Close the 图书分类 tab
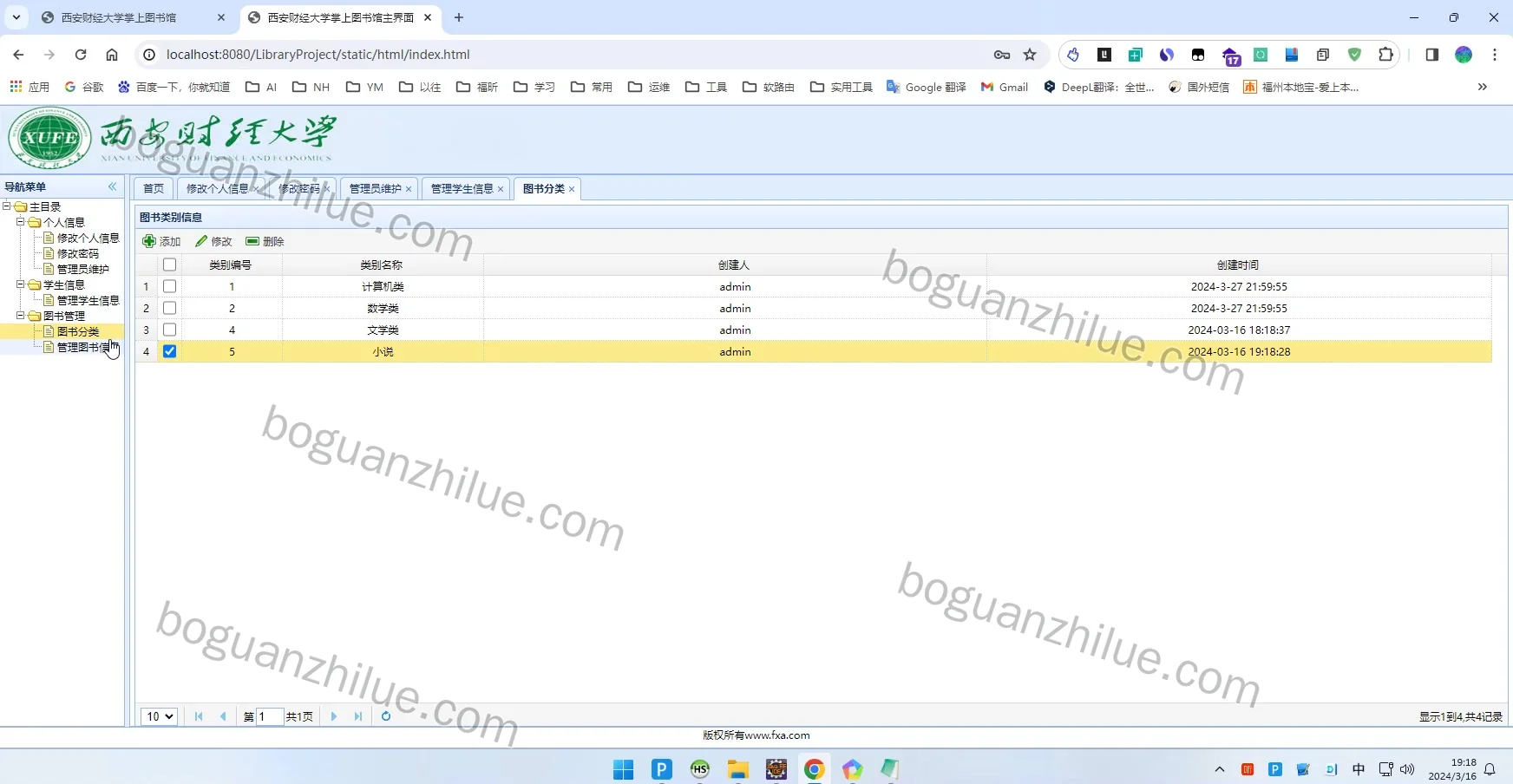 572,189
